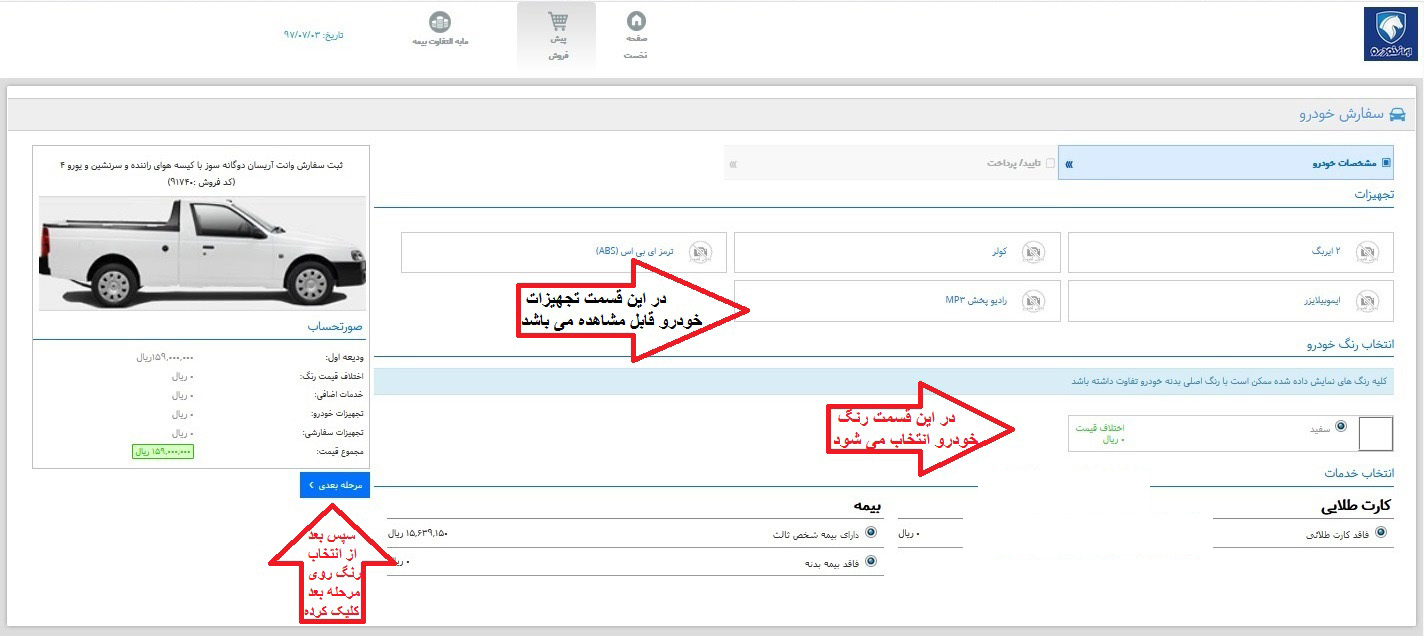The height and width of the screenshot is (636, 1424).
Task: Click the تجهیزات خودرو invoice row label
Action: point(337,414)
